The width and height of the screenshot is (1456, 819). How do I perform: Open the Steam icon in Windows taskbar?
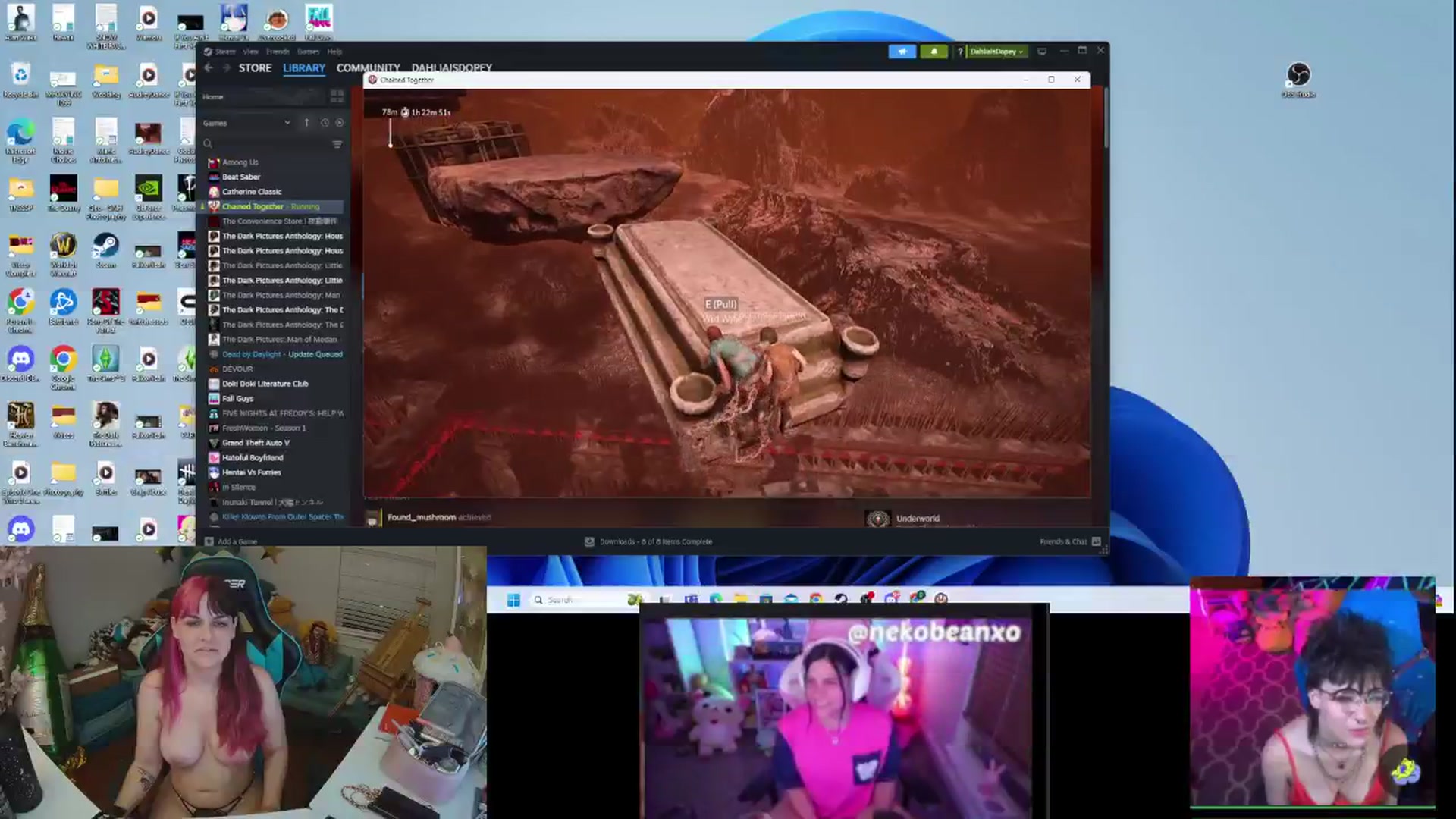tap(841, 599)
